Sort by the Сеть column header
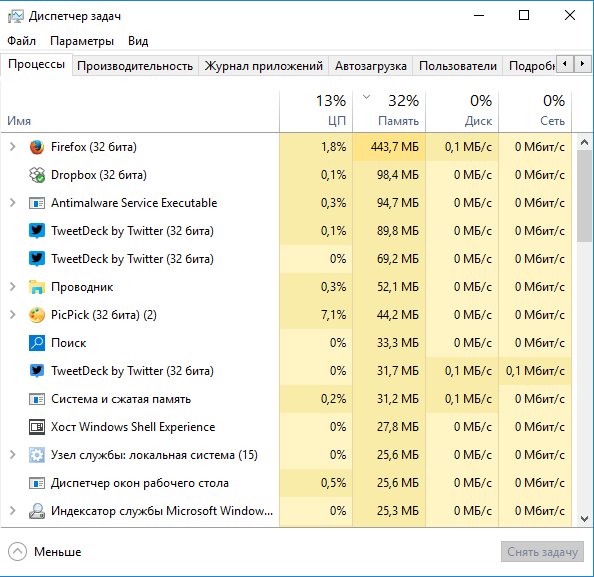Screen dimensions: 594x577 coord(535,111)
